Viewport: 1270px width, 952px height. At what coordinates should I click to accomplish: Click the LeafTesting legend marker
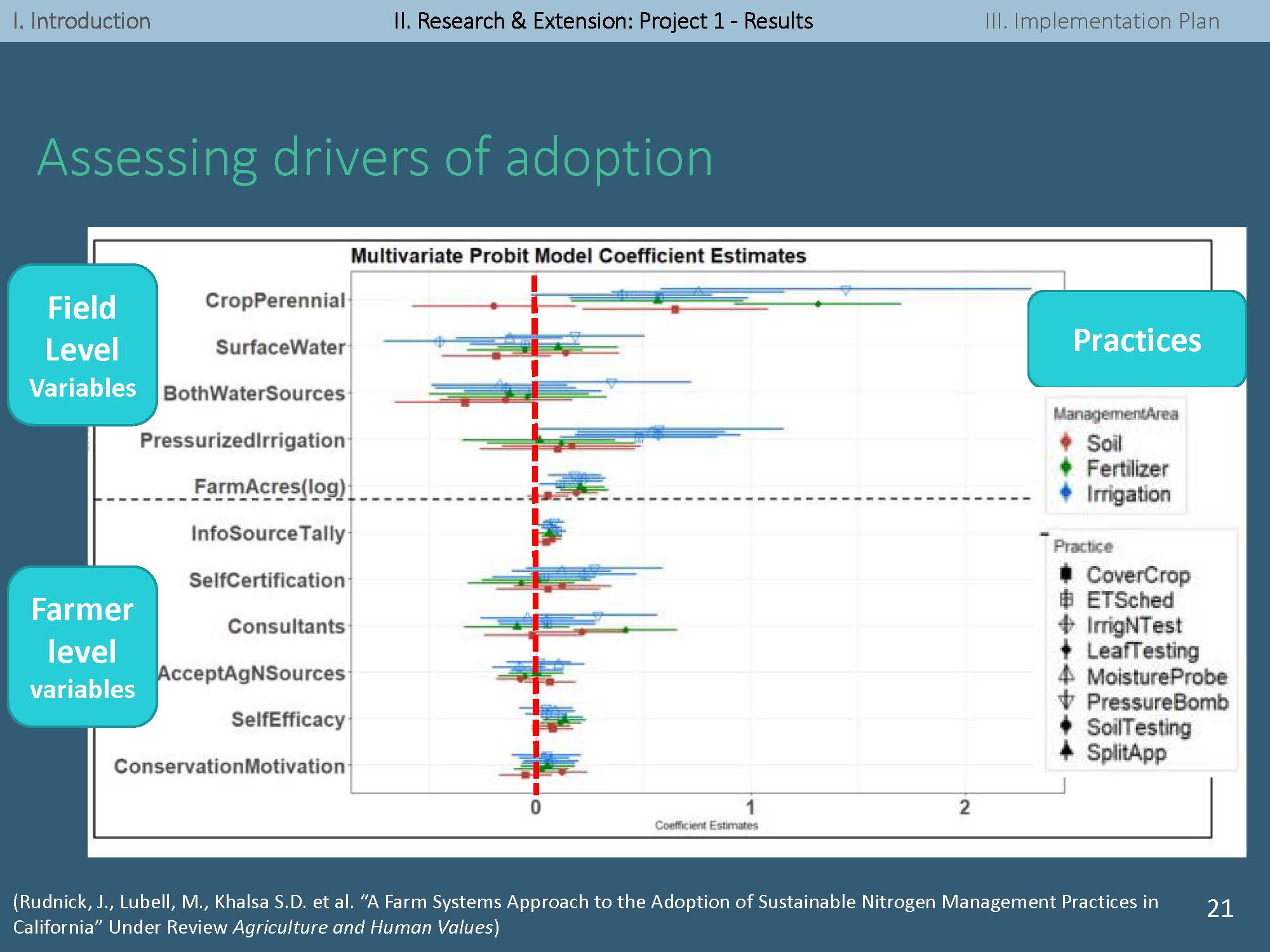coord(1066,650)
